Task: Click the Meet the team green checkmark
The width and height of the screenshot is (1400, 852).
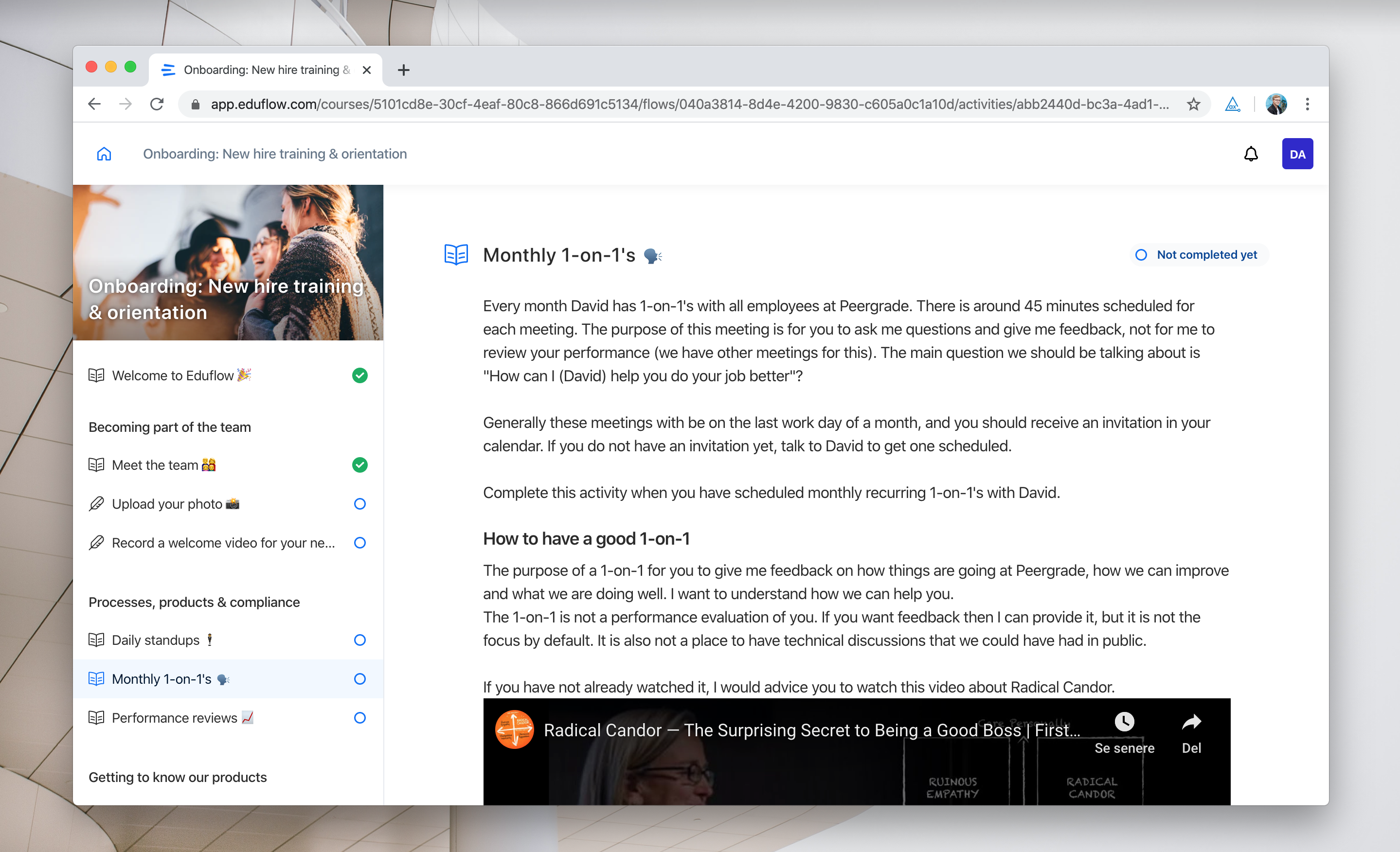Action: (x=359, y=465)
